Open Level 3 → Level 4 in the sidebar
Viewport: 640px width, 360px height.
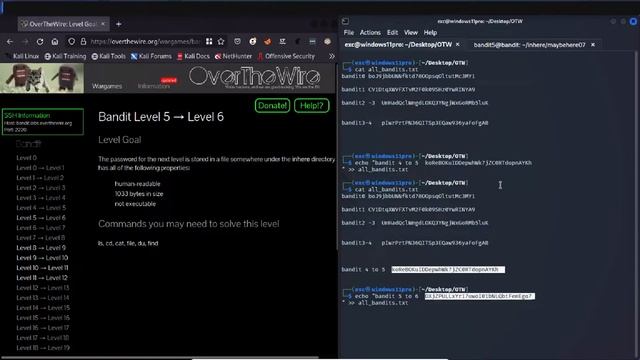pyautogui.click(x=41, y=198)
